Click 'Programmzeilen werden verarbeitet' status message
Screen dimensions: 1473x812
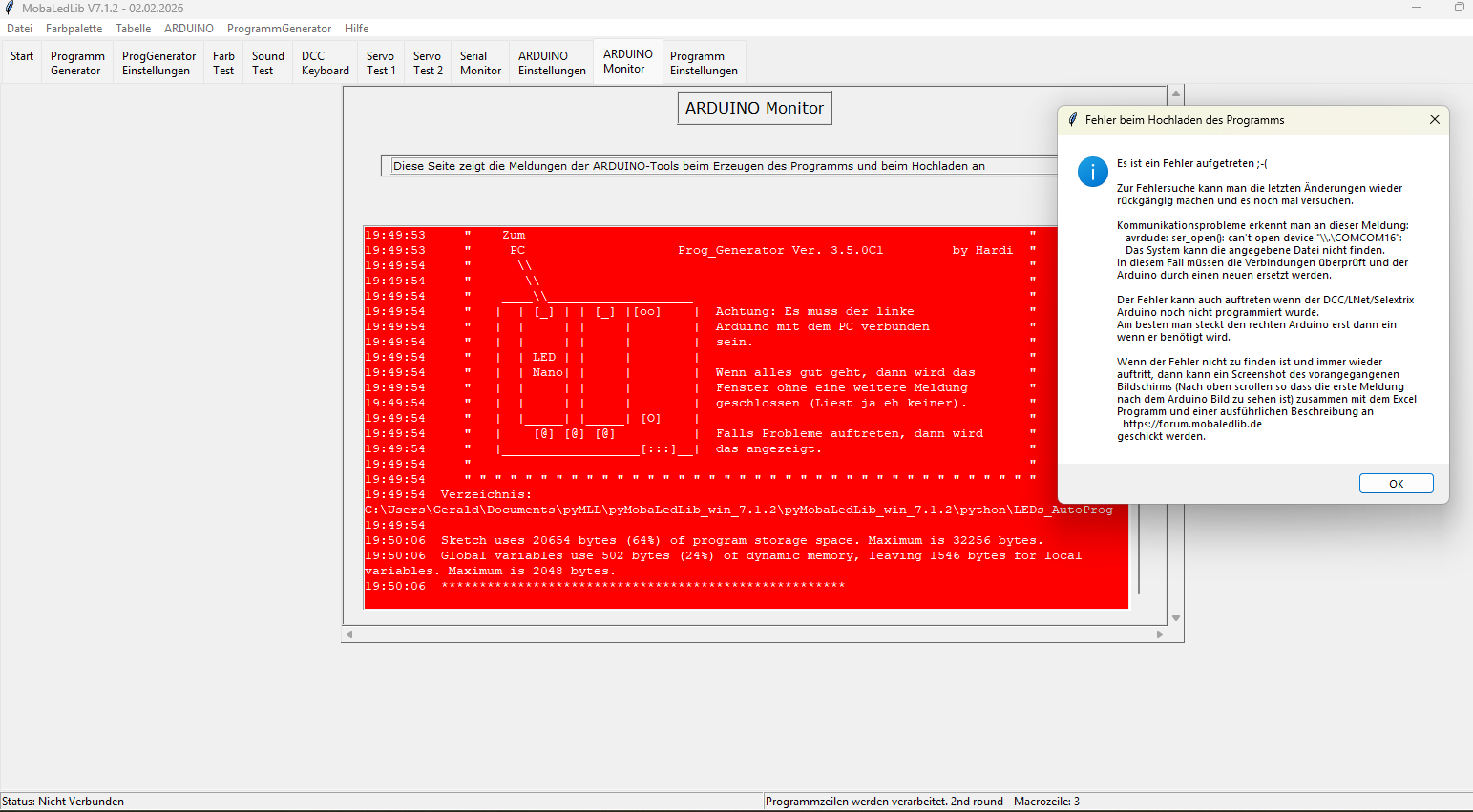(922, 802)
